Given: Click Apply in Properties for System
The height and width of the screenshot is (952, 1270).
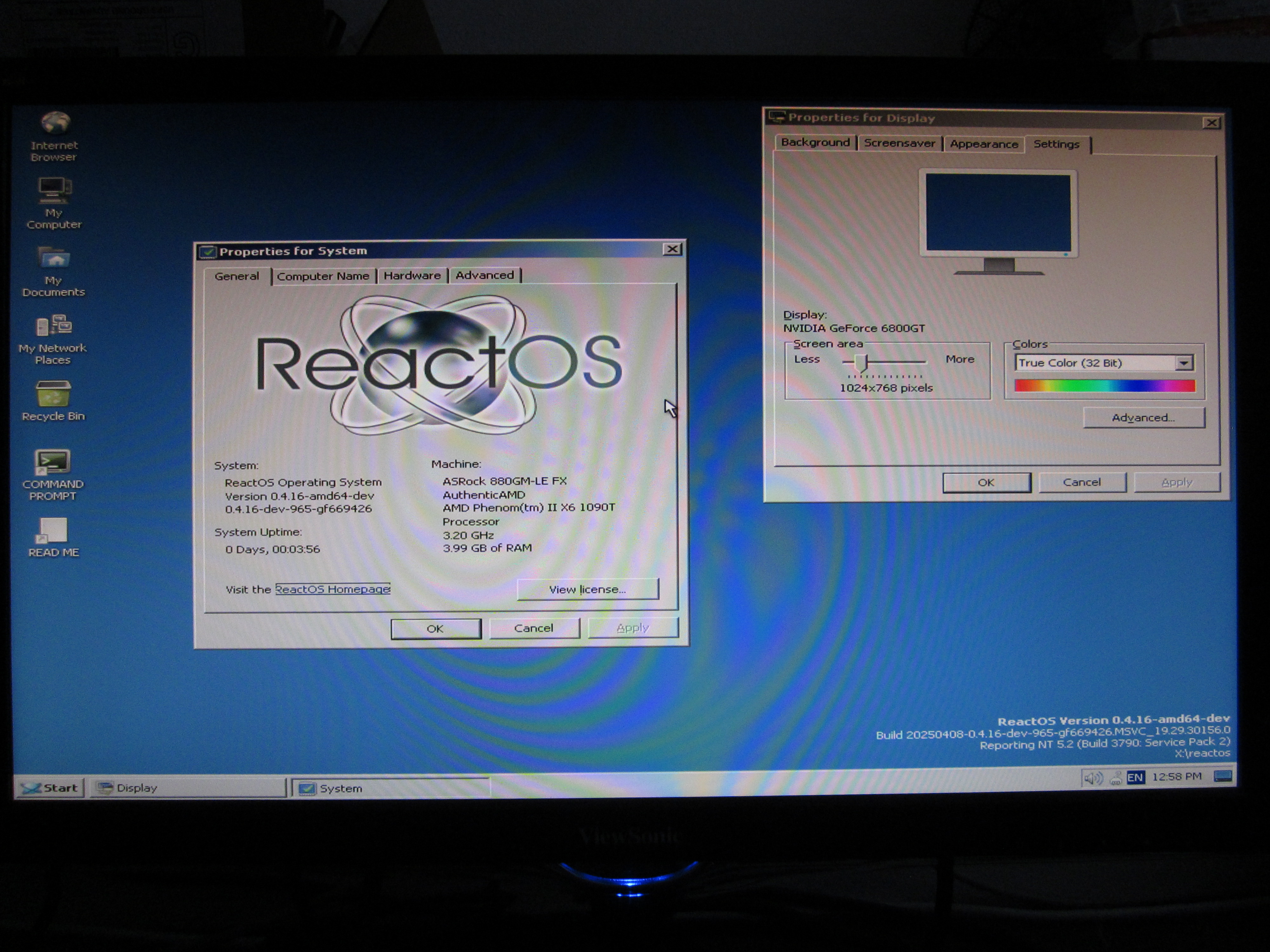Looking at the screenshot, I should tap(633, 627).
